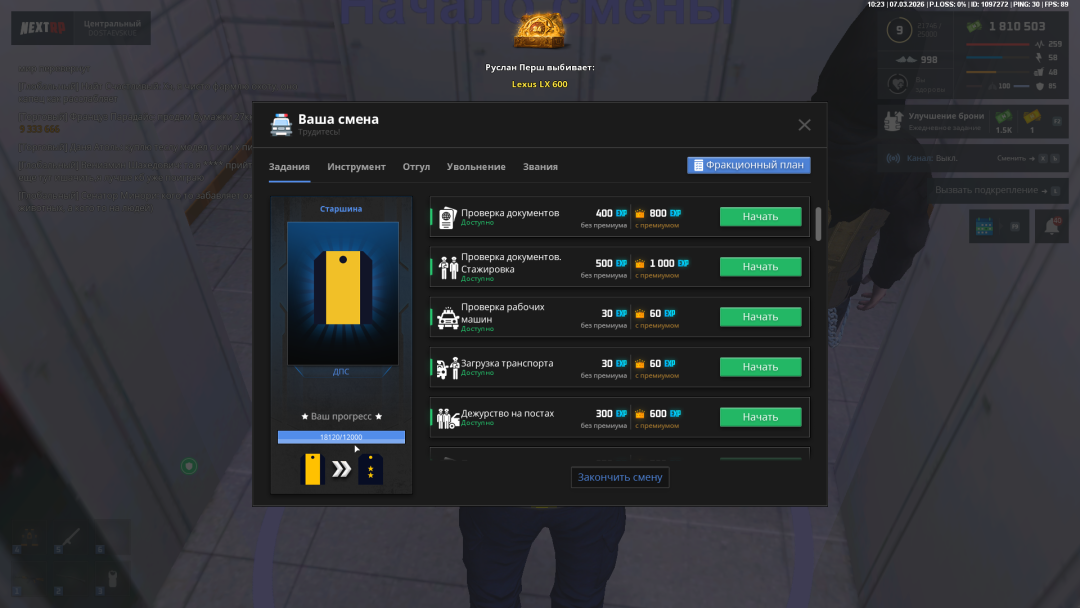This screenshot has width=1080, height=608.
Task: Open the notifications bell with 40 badge
Action: coord(1051,227)
